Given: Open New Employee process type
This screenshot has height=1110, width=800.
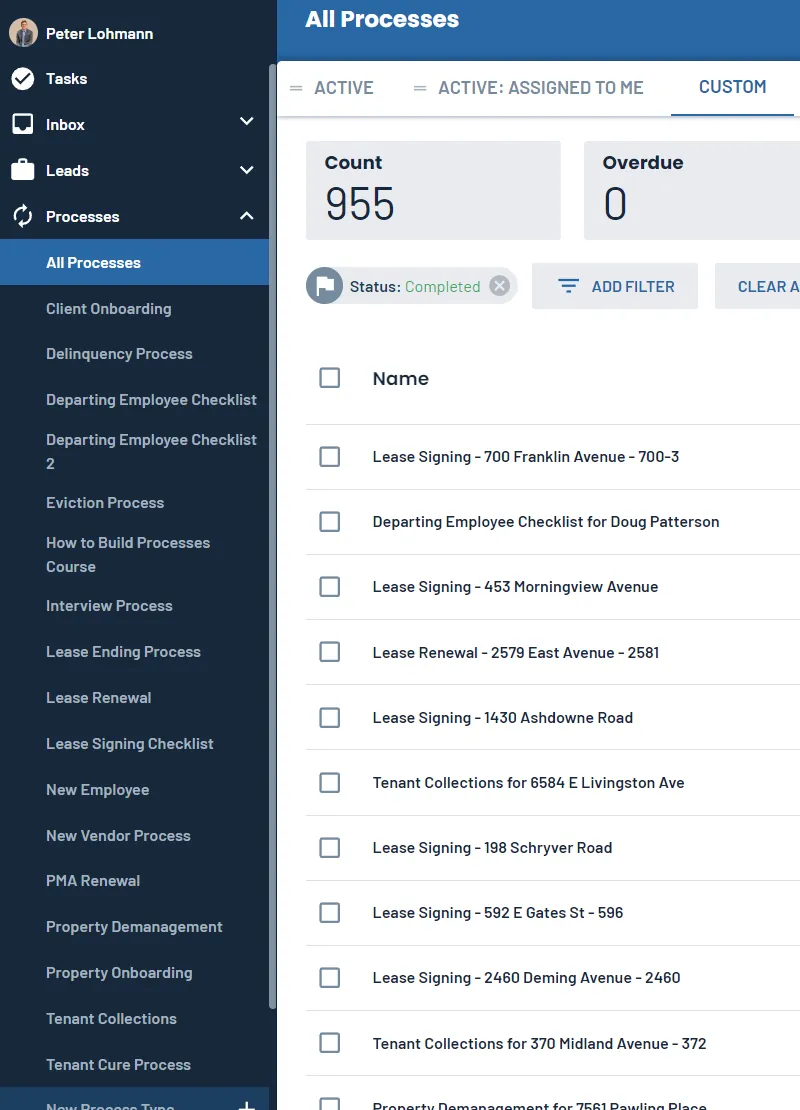Looking at the screenshot, I should (x=98, y=790).
